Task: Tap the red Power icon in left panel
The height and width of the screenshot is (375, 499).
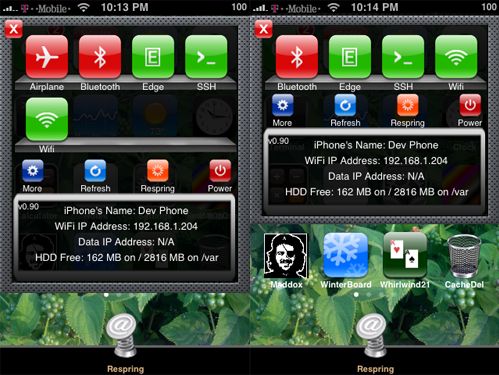Action: [220, 171]
